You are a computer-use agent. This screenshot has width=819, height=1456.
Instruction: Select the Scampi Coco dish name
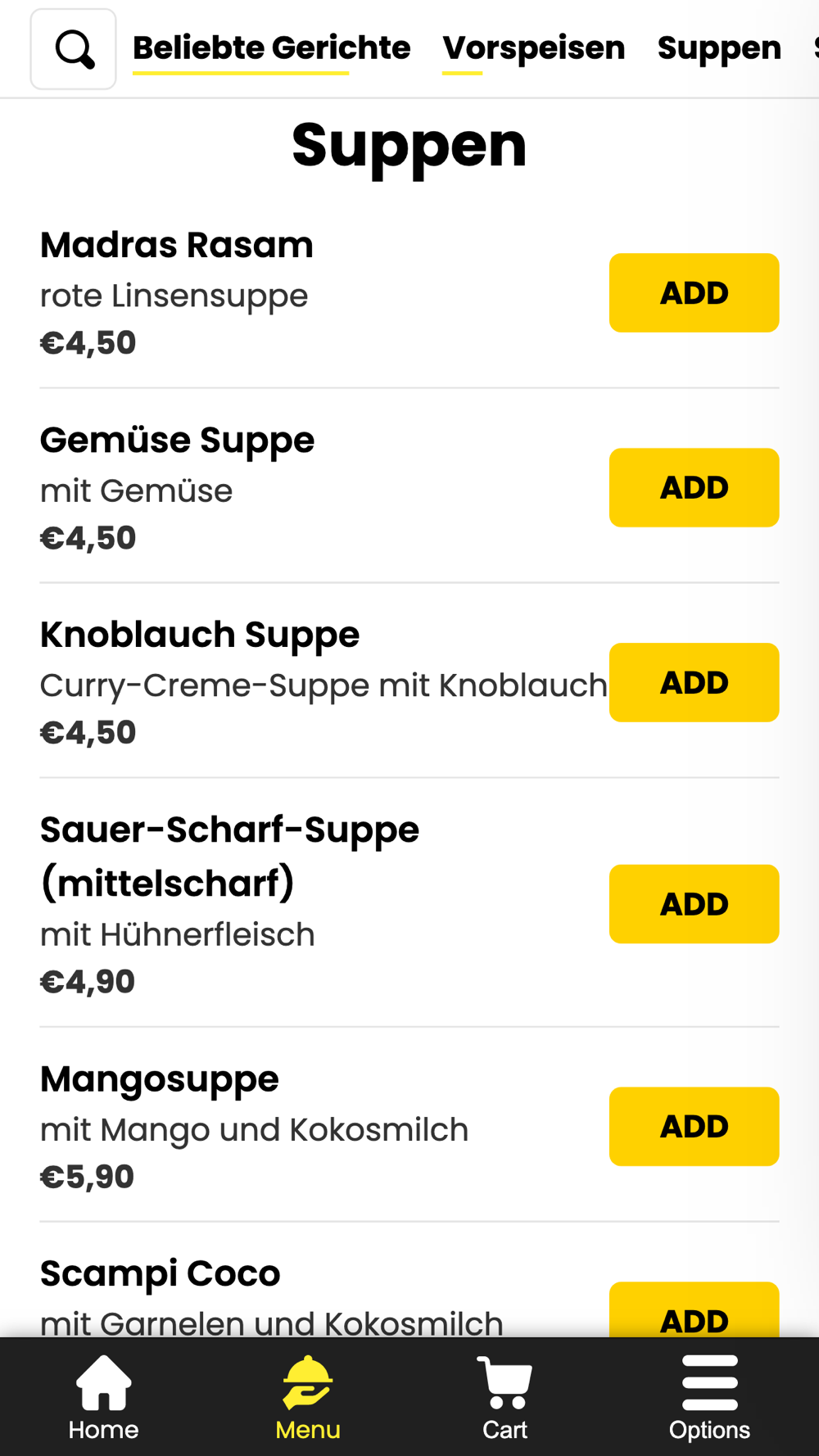coord(161,1274)
